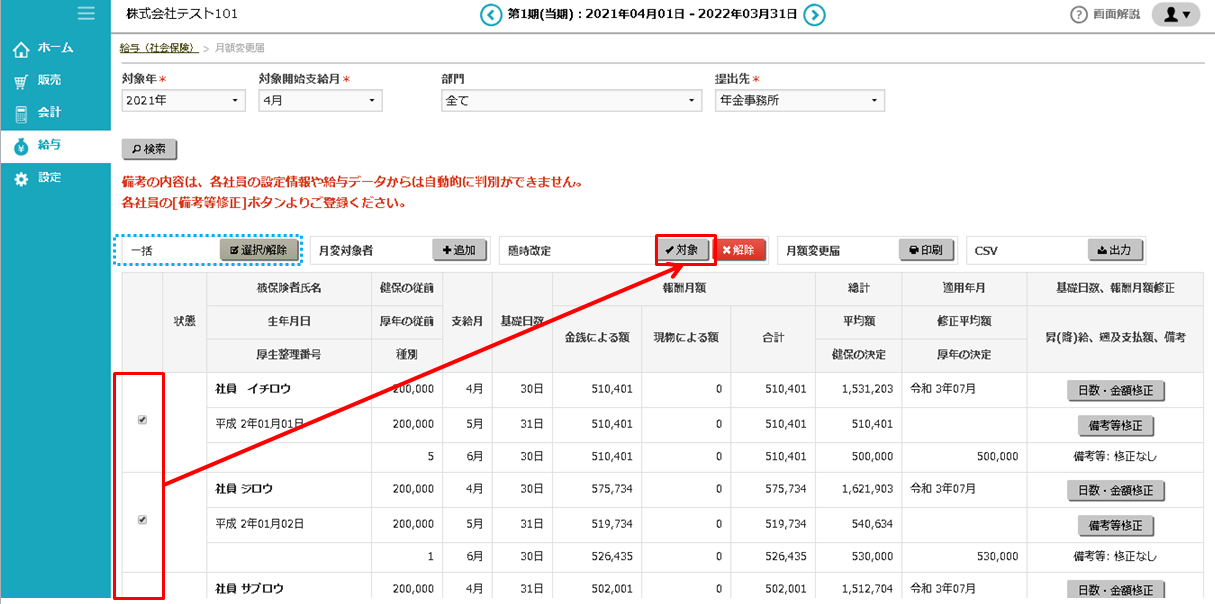1215x604 pixels.
Task: Click the 検索 search button
Action: pos(149,149)
